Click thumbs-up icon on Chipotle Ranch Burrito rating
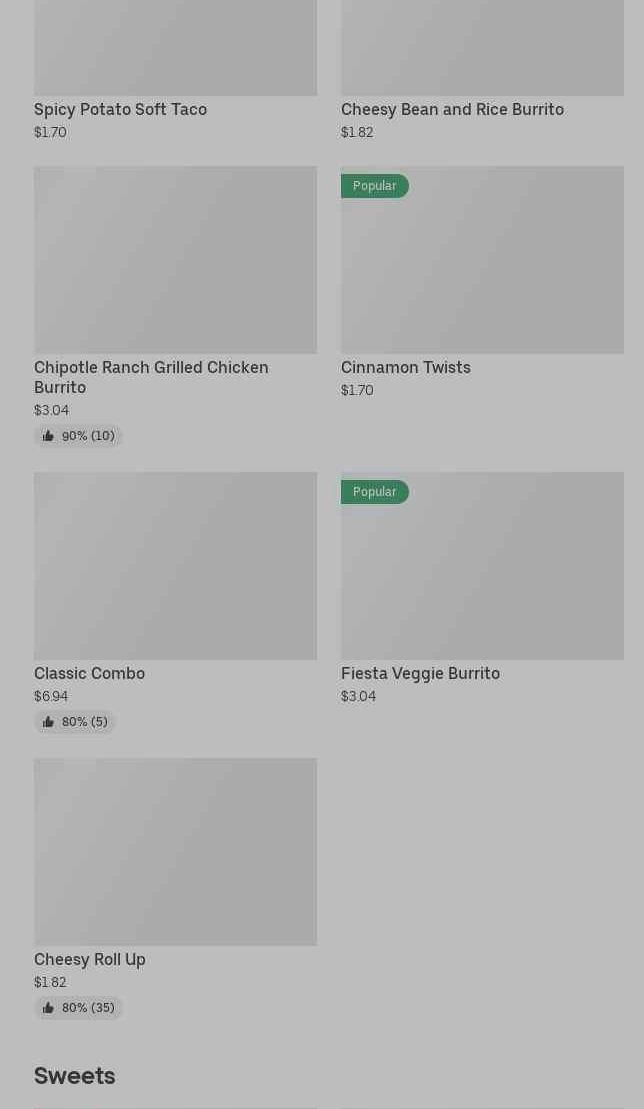Image resolution: width=644 pixels, height=1109 pixels. coord(48,436)
